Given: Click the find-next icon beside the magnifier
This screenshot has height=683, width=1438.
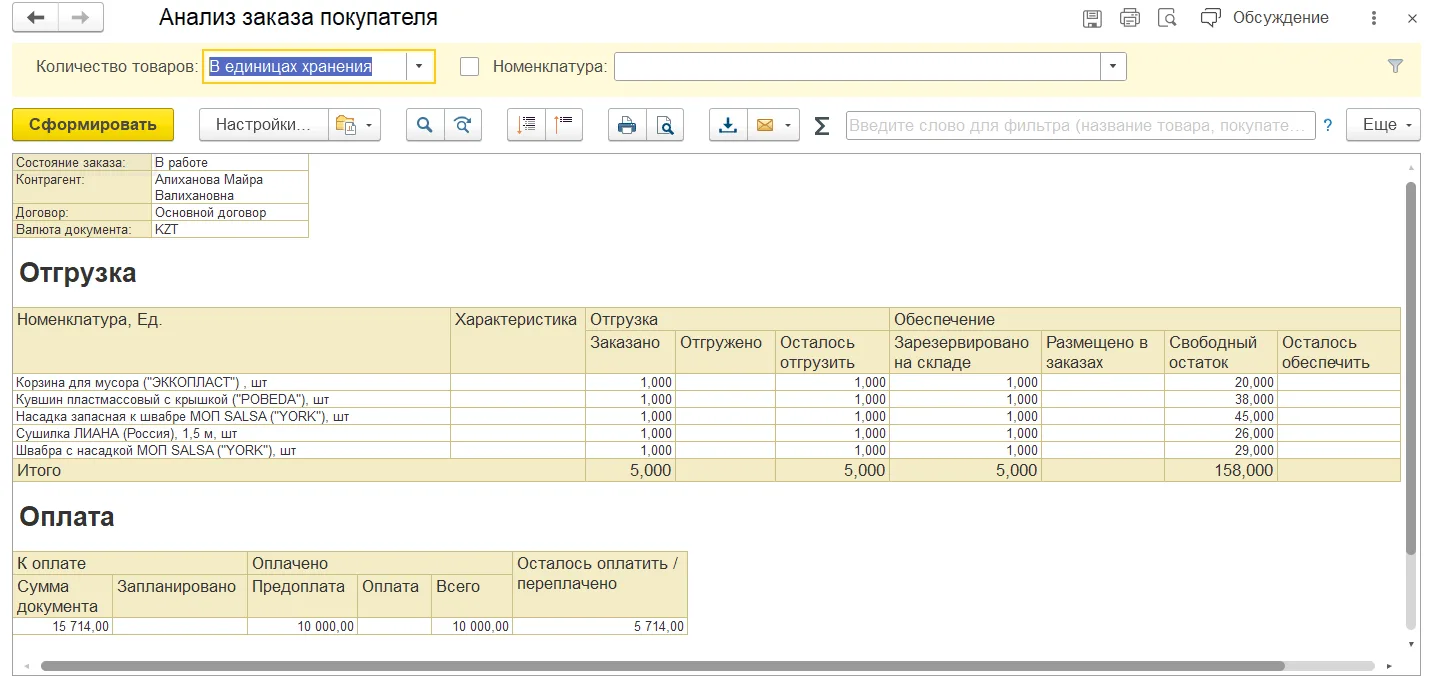Looking at the screenshot, I should [462, 125].
